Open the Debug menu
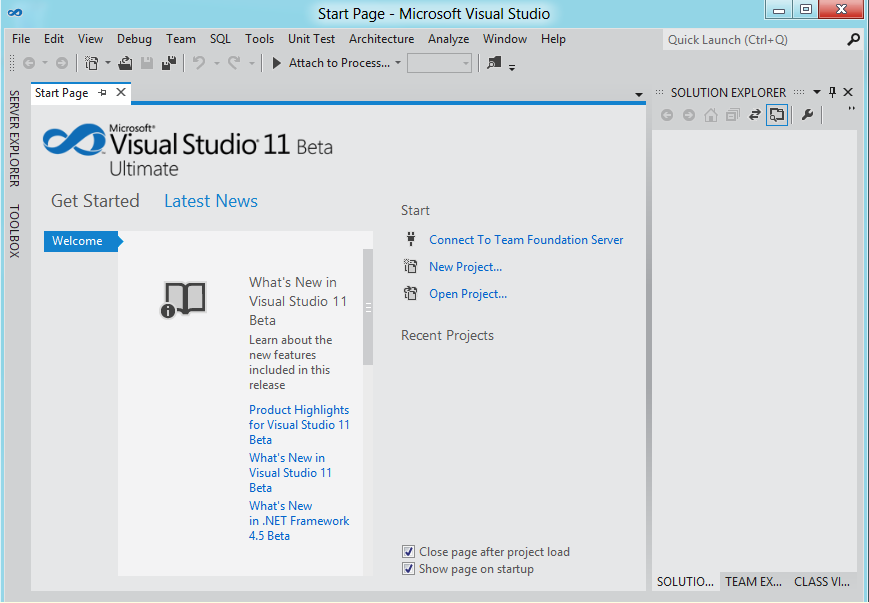 coord(134,39)
